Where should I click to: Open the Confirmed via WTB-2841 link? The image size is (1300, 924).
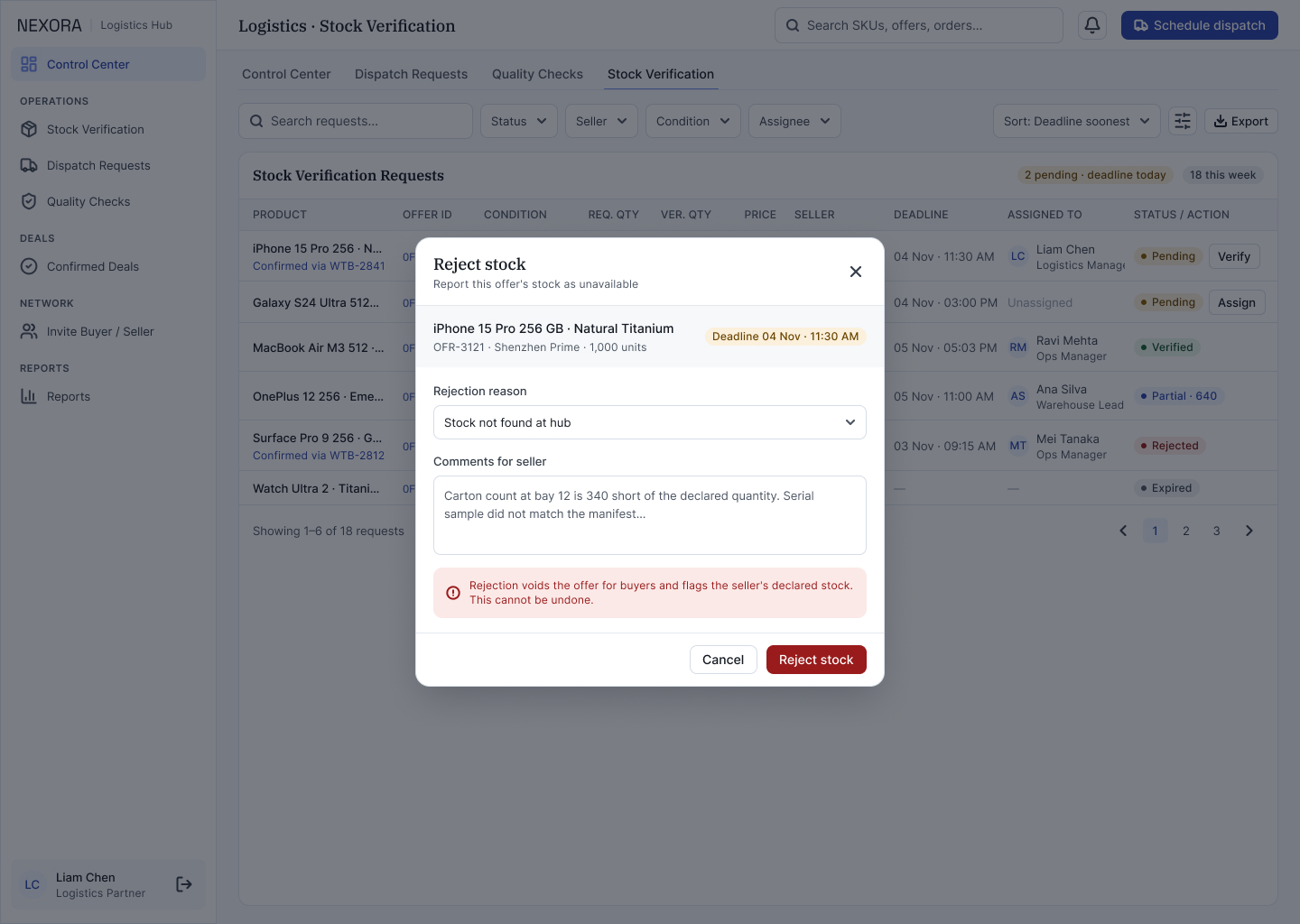[x=319, y=266]
